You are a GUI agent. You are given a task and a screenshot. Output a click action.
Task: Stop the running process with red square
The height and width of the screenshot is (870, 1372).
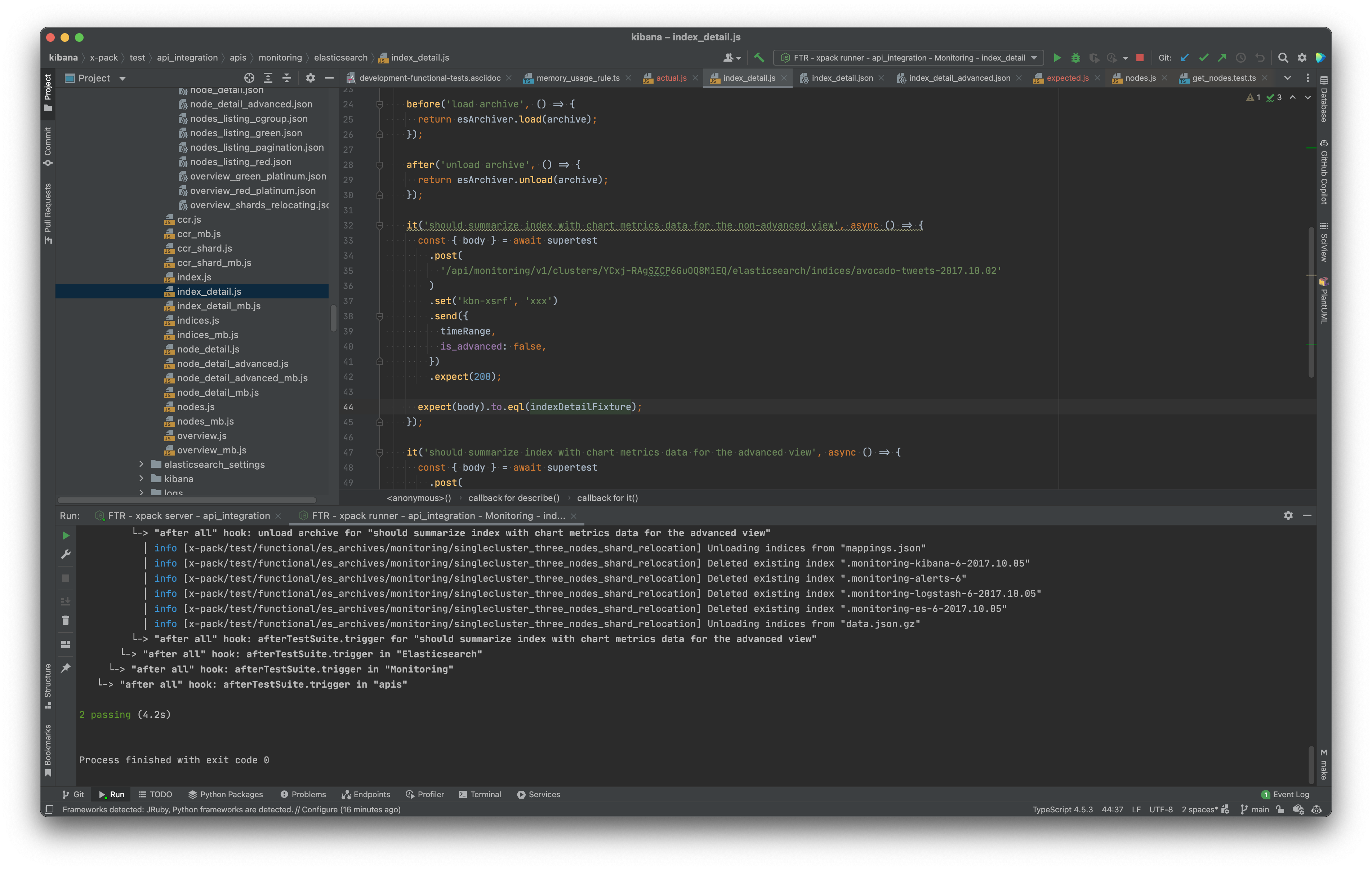coord(1140,58)
